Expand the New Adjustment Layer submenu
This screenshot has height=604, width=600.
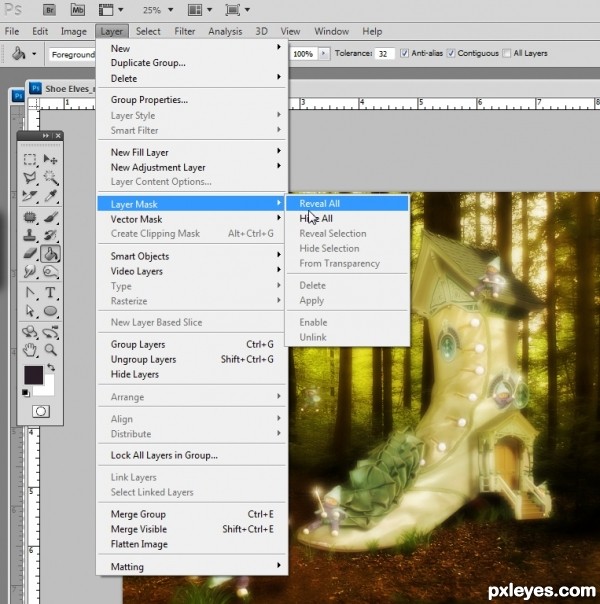(192, 167)
